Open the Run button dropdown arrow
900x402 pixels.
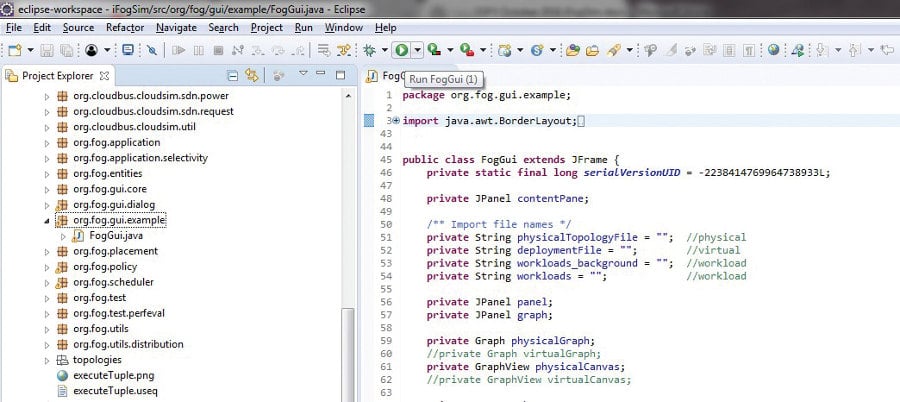[x=417, y=49]
